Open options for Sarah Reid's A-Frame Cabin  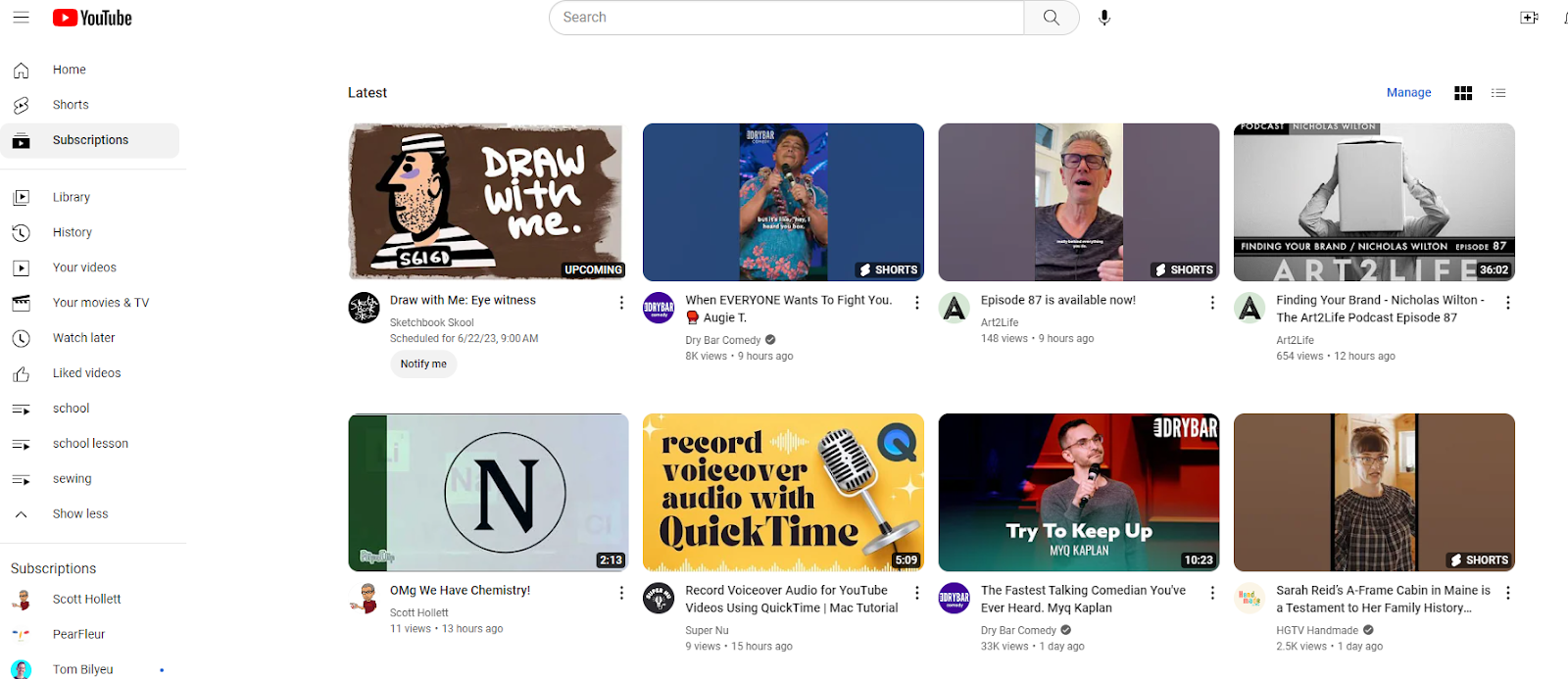coord(1508,593)
